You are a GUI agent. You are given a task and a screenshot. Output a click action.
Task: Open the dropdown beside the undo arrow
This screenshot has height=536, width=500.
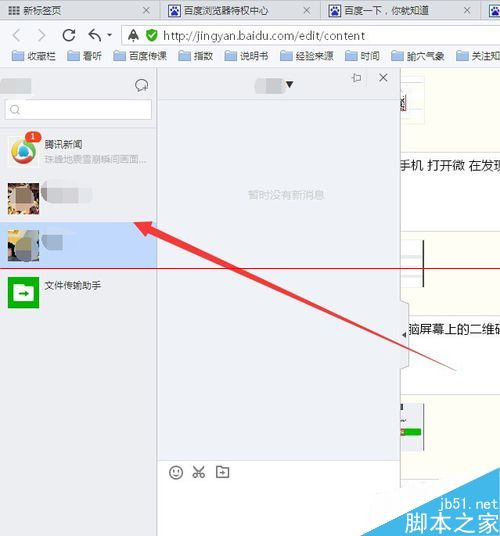109,35
